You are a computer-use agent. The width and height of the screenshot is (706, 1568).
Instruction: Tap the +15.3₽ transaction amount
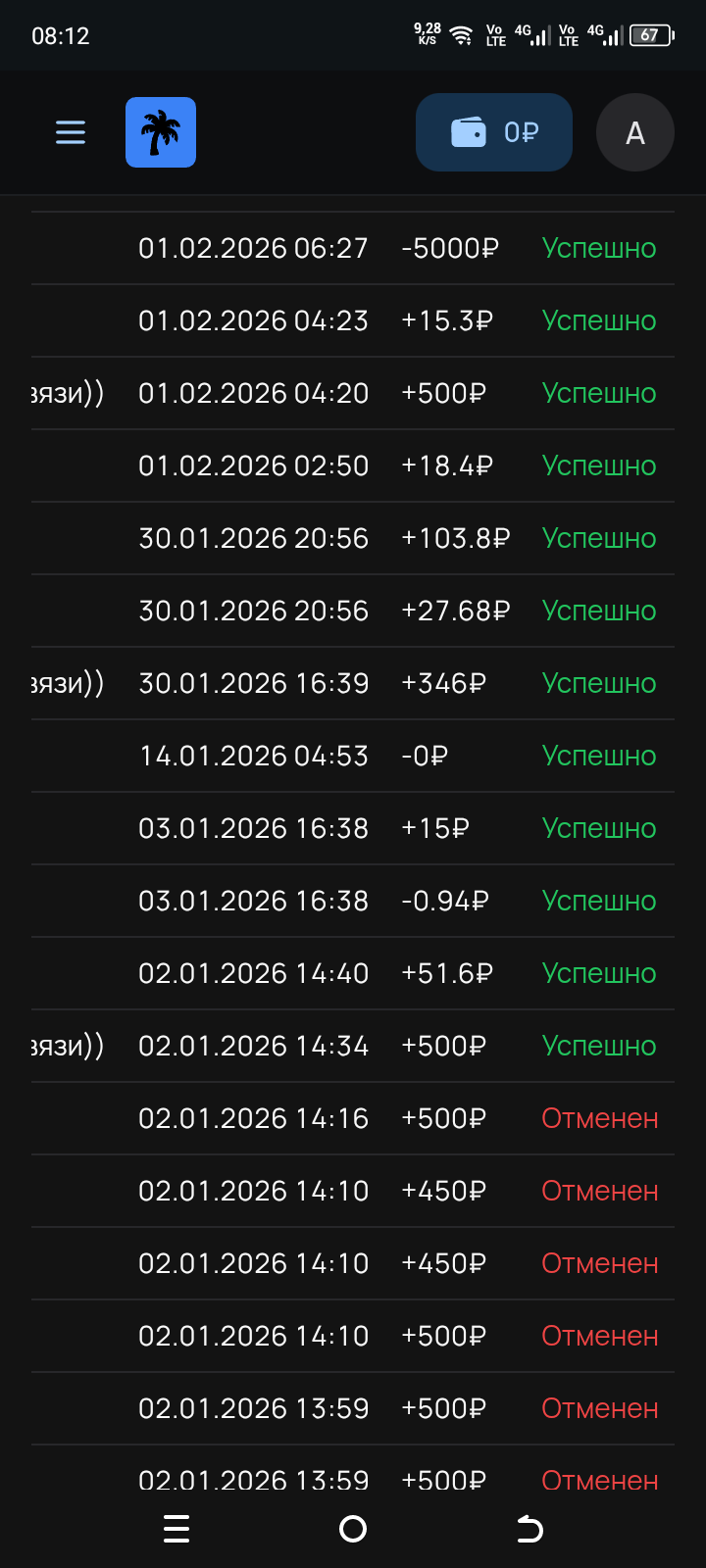click(x=447, y=320)
